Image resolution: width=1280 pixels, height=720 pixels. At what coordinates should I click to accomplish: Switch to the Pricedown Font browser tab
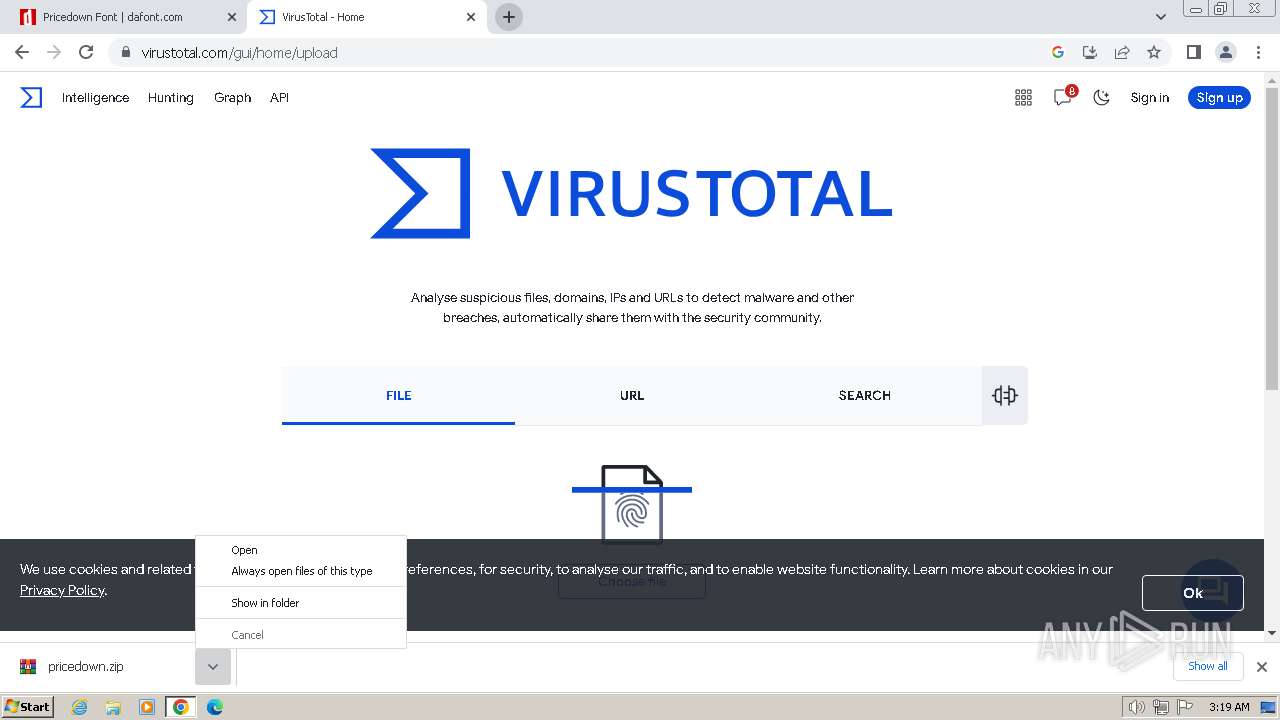pos(127,17)
